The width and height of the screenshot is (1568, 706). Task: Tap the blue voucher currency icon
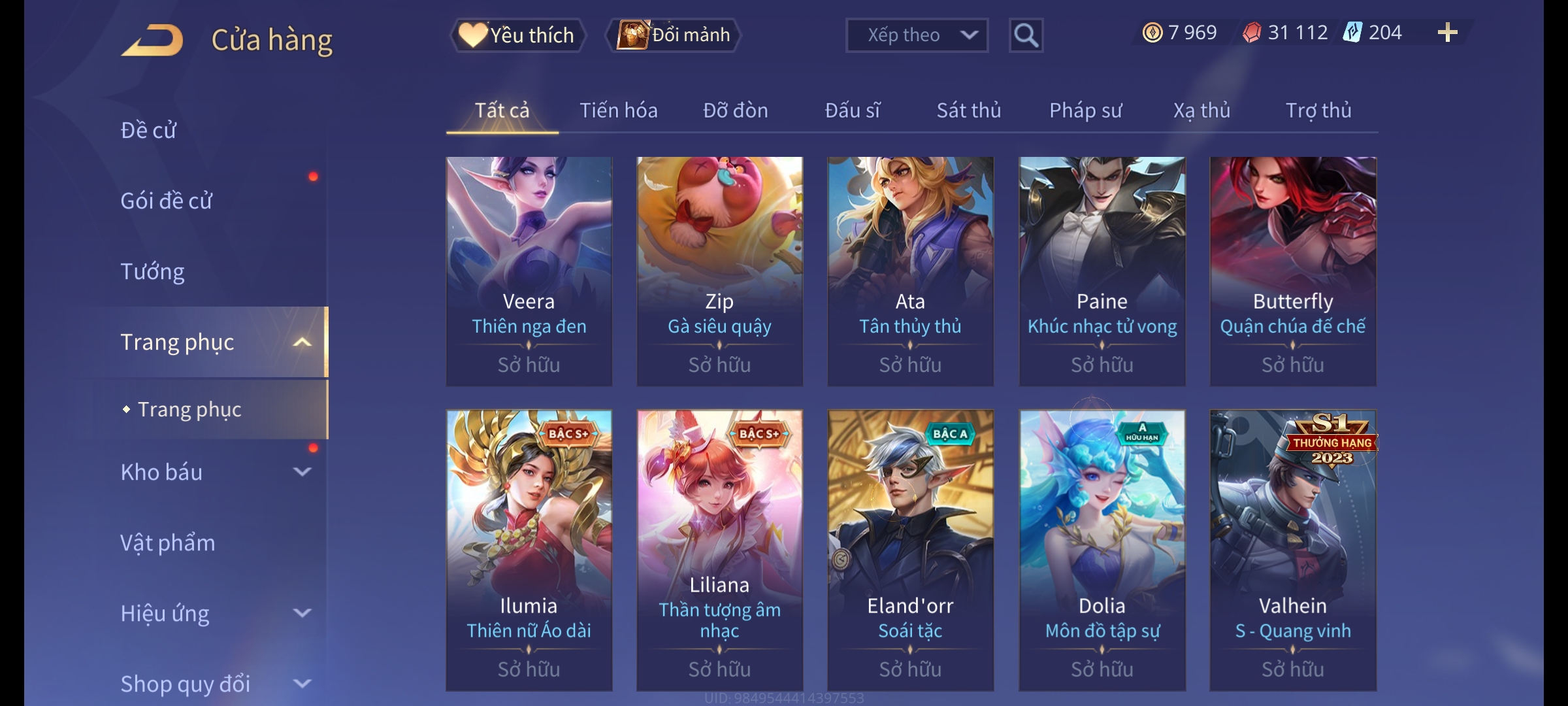1352,33
